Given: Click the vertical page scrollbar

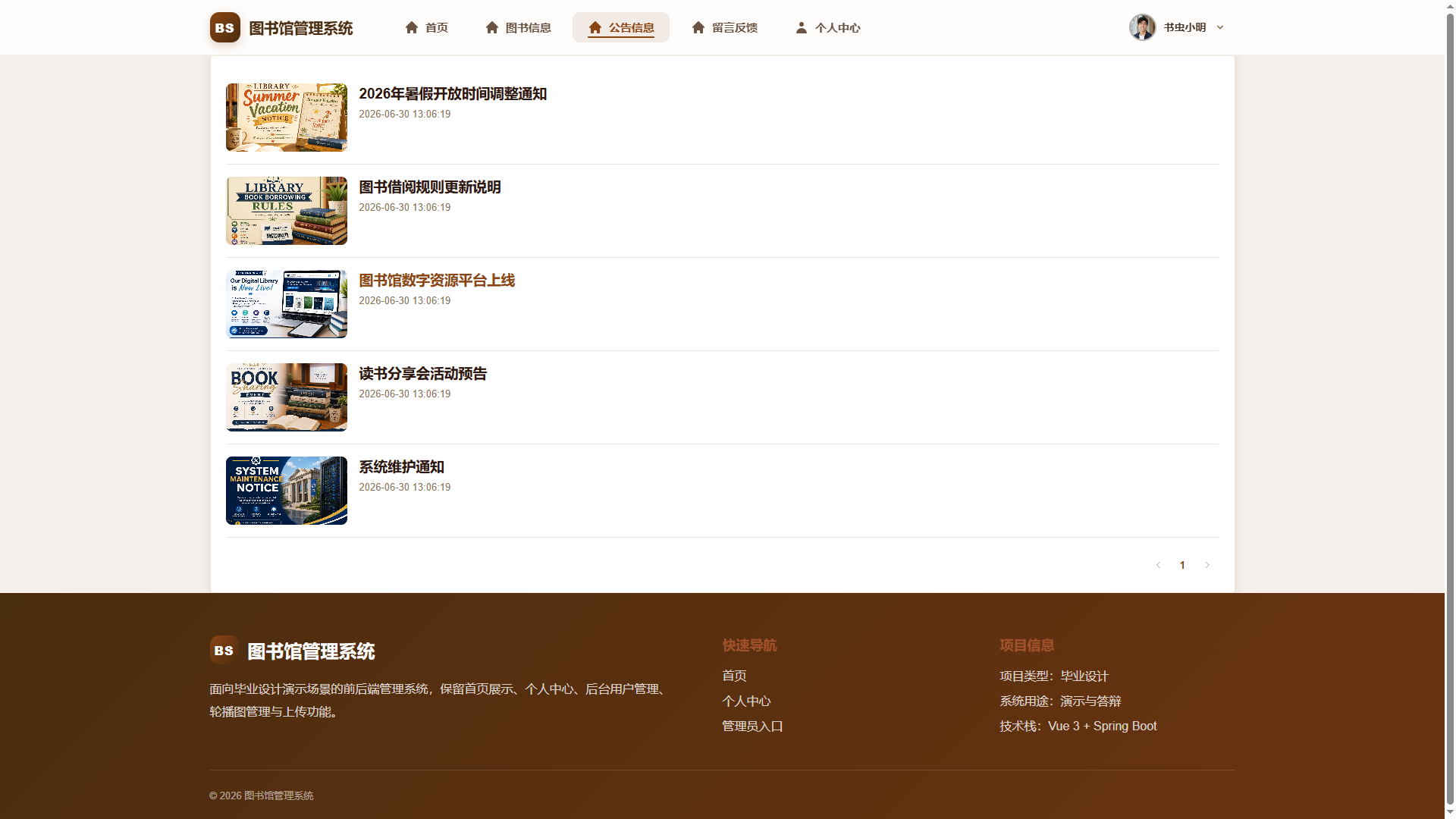Looking at the screenshot, I should 1450,409.
